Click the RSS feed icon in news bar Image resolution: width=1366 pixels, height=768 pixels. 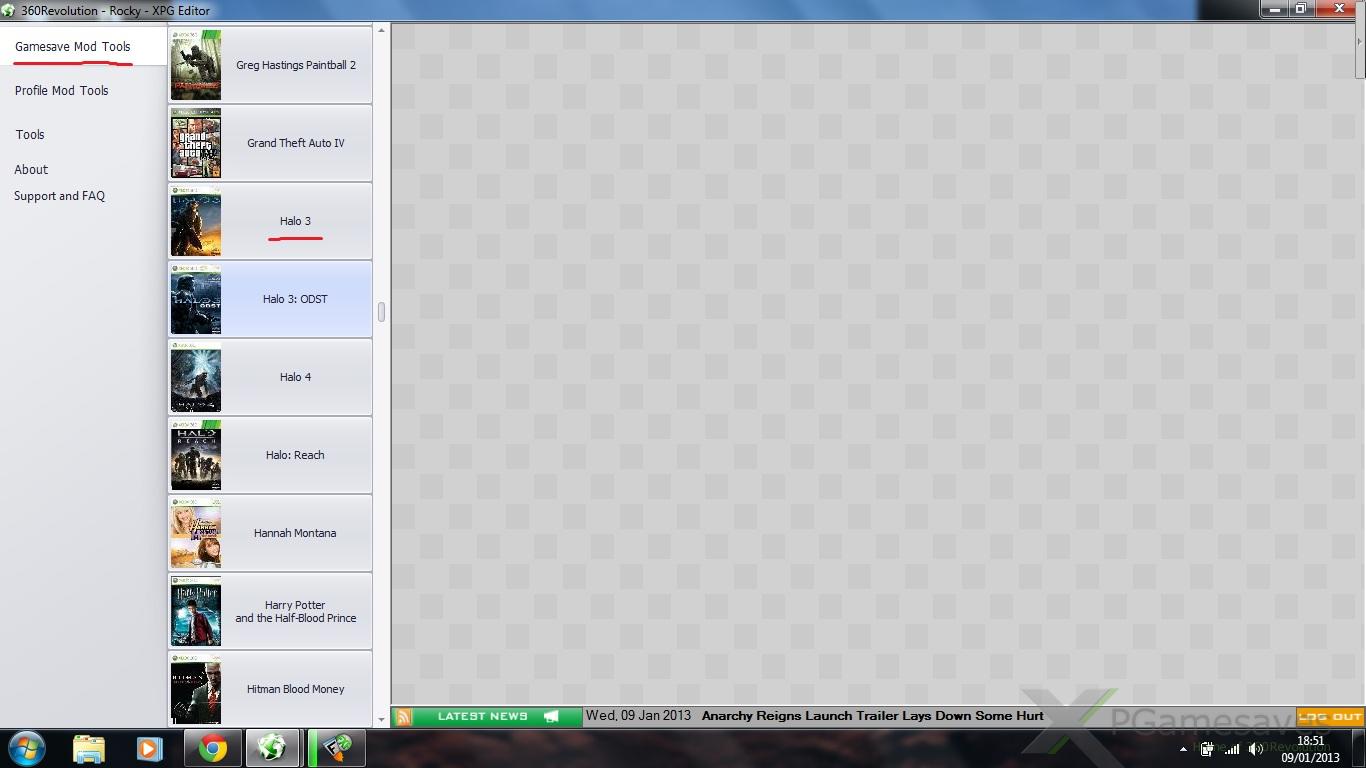coord(403,716)
